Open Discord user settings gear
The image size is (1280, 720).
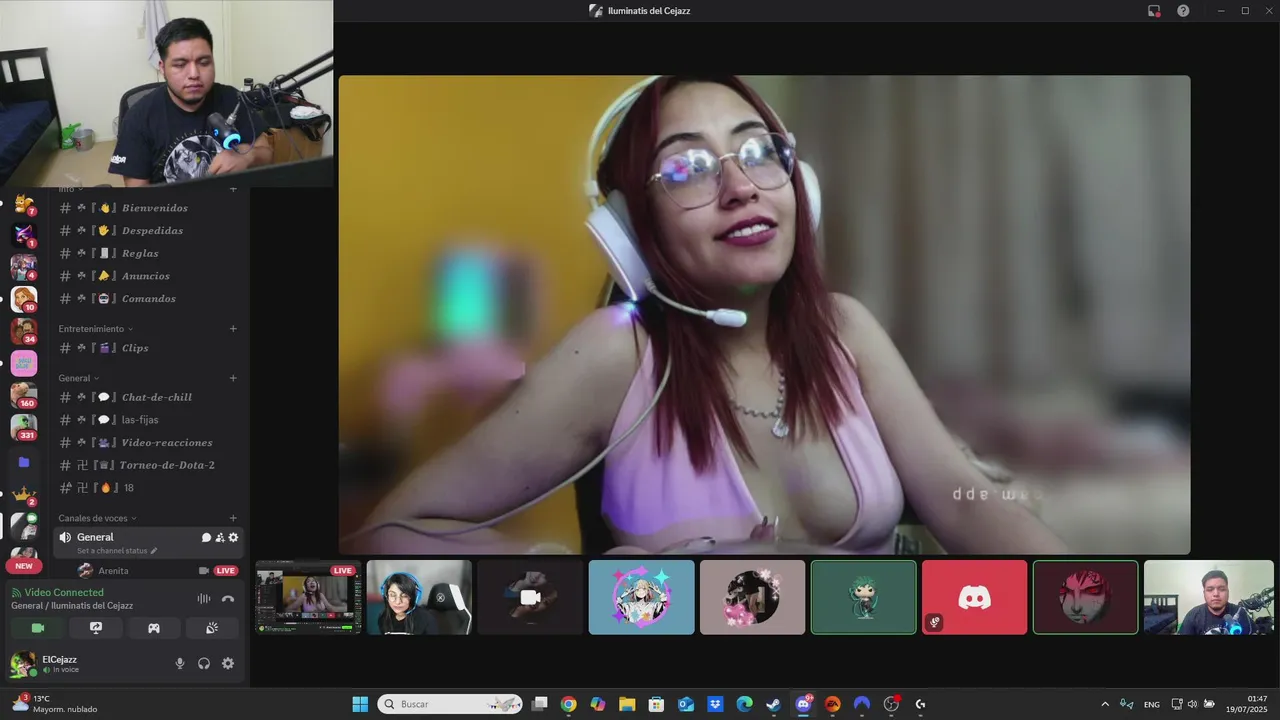(x=228, y=663)
